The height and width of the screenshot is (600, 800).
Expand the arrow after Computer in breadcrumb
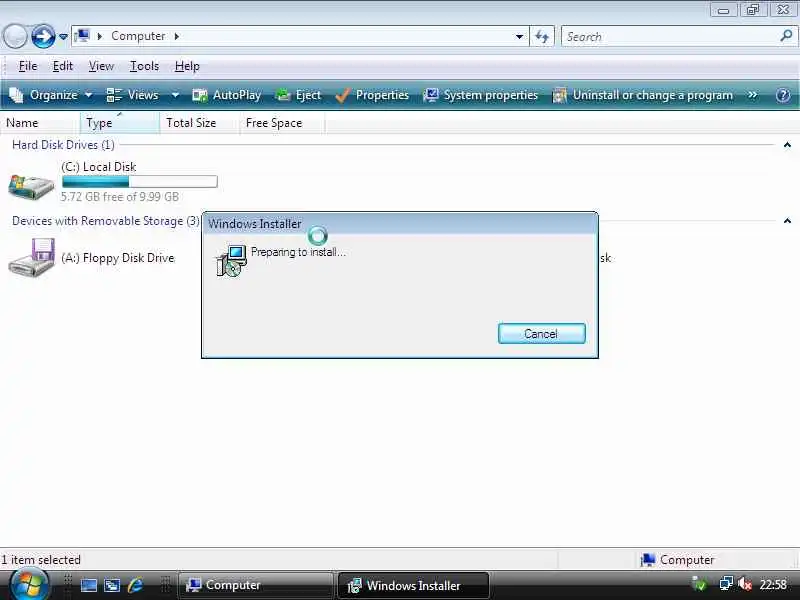point(177,36)
